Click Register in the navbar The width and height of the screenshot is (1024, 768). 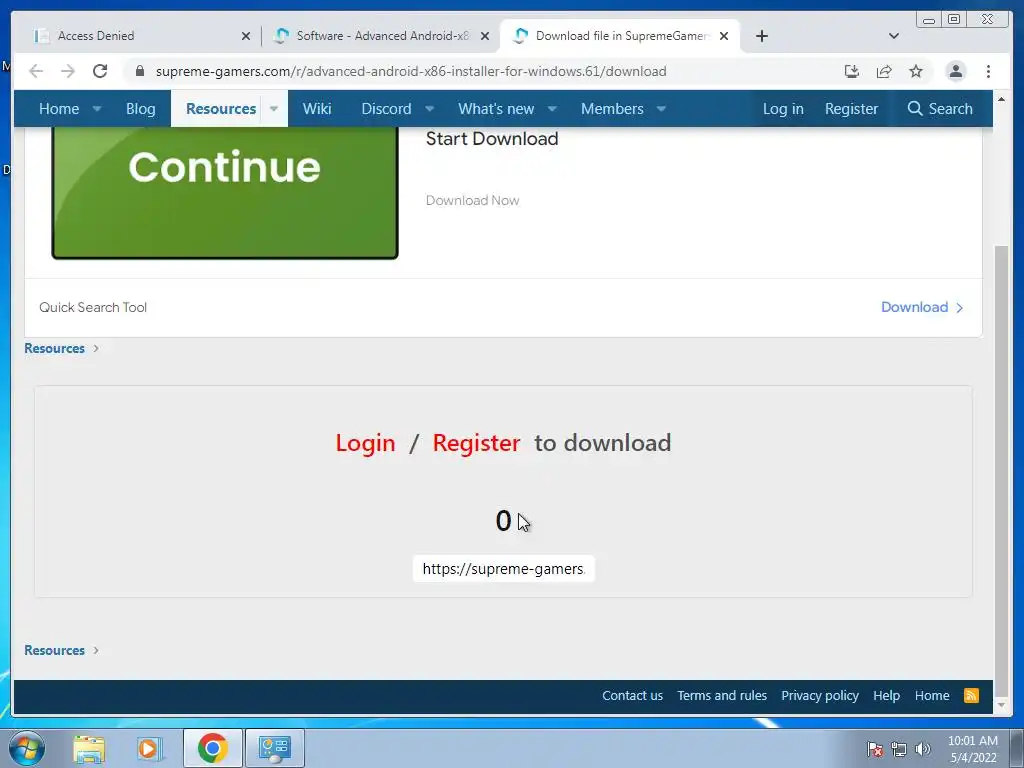(851, 108)
